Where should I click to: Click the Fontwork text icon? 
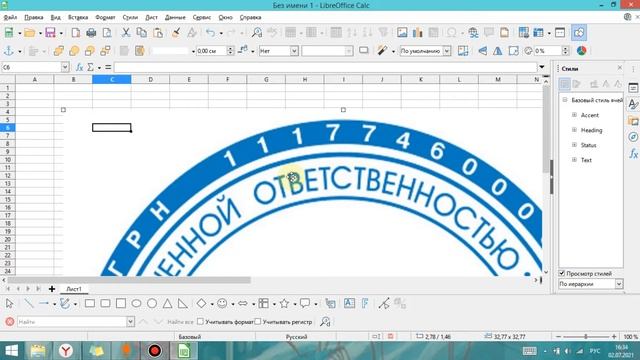[365, 303]
